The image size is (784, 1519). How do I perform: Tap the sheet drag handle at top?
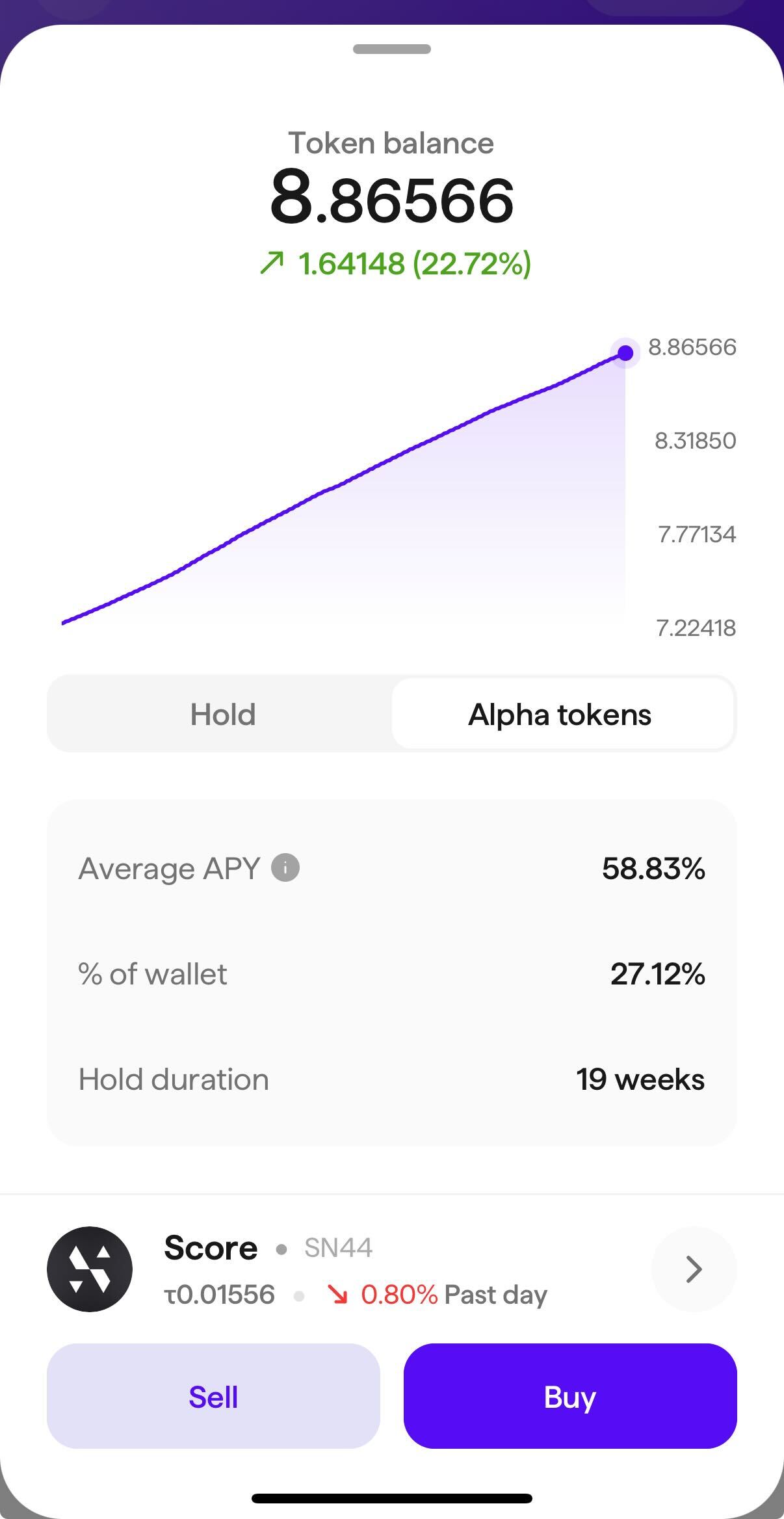pyautogui.click(x=391, y=49)
